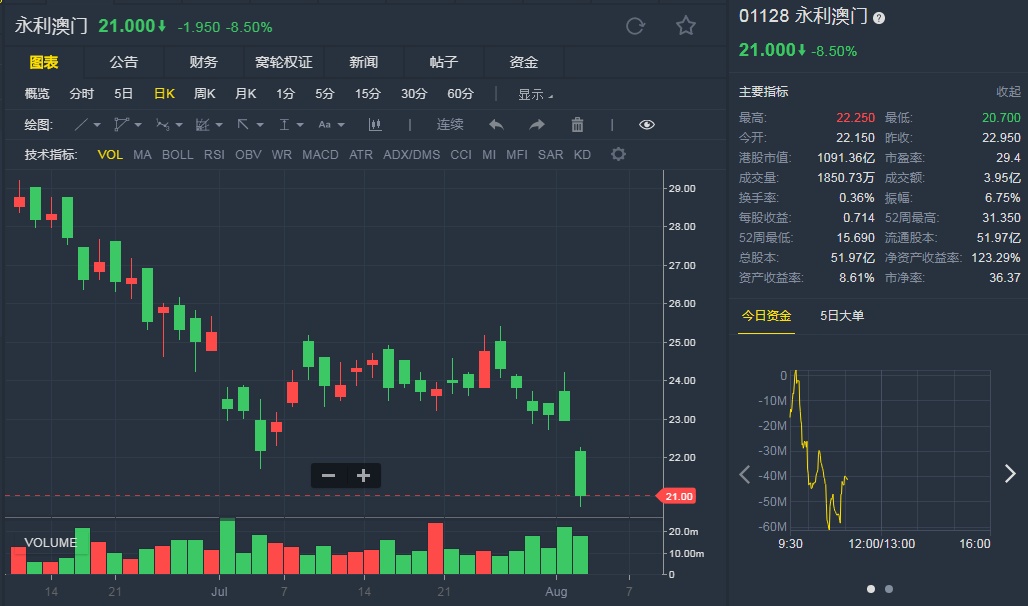This screenshot has height=606, width=1028.
Task: Add 永利澳门 to favorites with the star
Action: pos(685,26)
